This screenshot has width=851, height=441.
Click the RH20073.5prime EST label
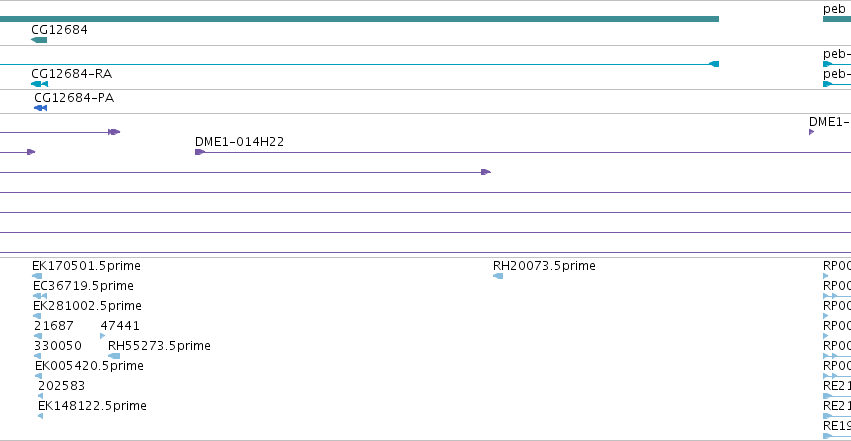point(544,266)
